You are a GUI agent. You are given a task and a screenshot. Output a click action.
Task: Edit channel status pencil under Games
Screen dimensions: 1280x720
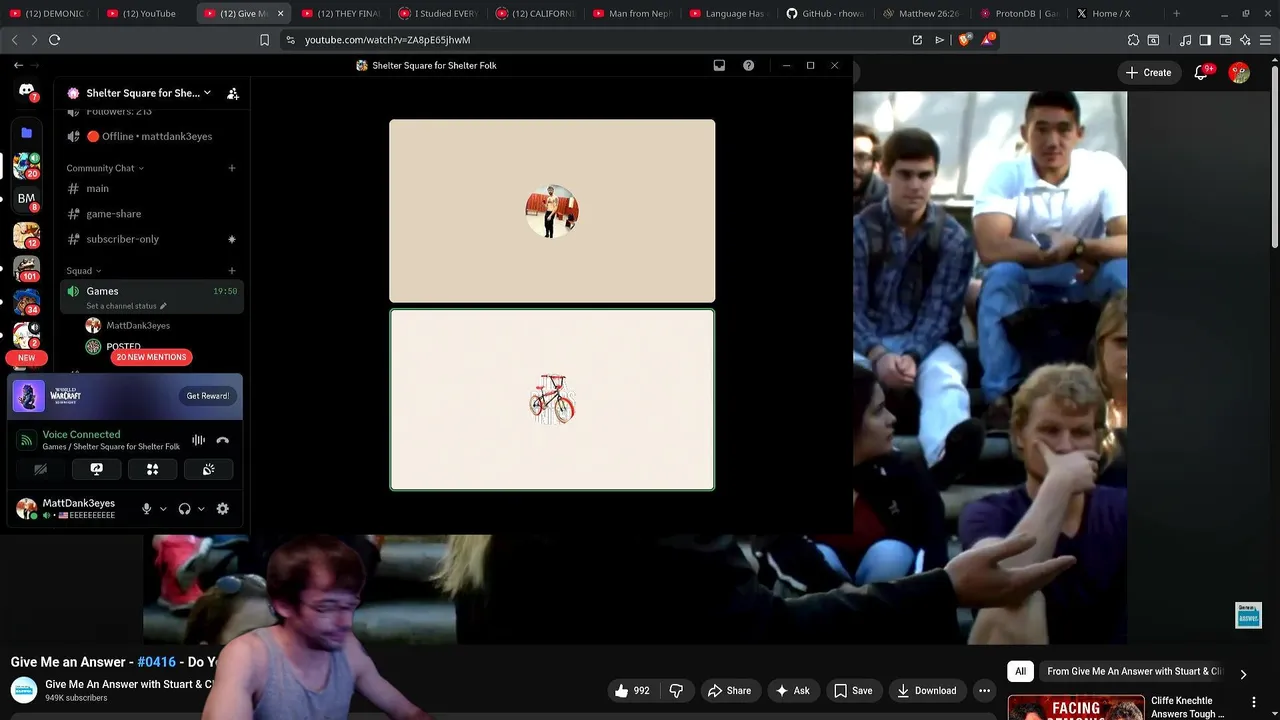click(x=163, y=306)
